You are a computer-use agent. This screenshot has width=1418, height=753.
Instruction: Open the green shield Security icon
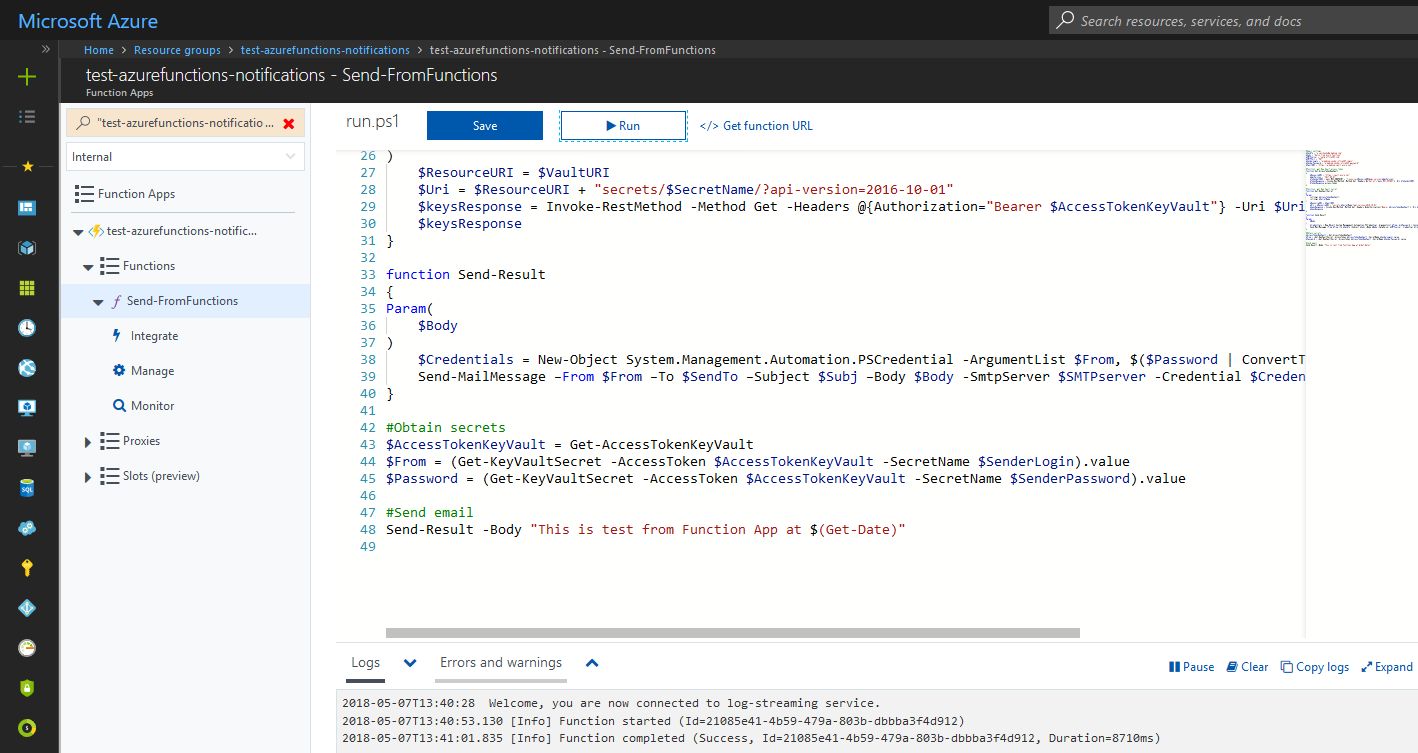point(27,688)
